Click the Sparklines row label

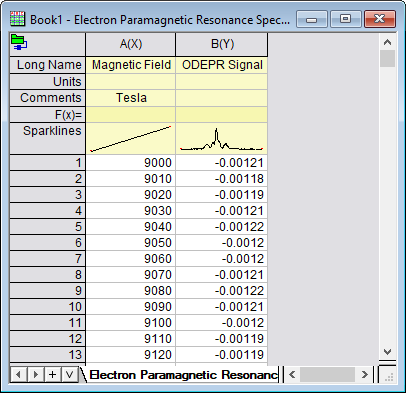pyautogui.click(x=47, y=138)
